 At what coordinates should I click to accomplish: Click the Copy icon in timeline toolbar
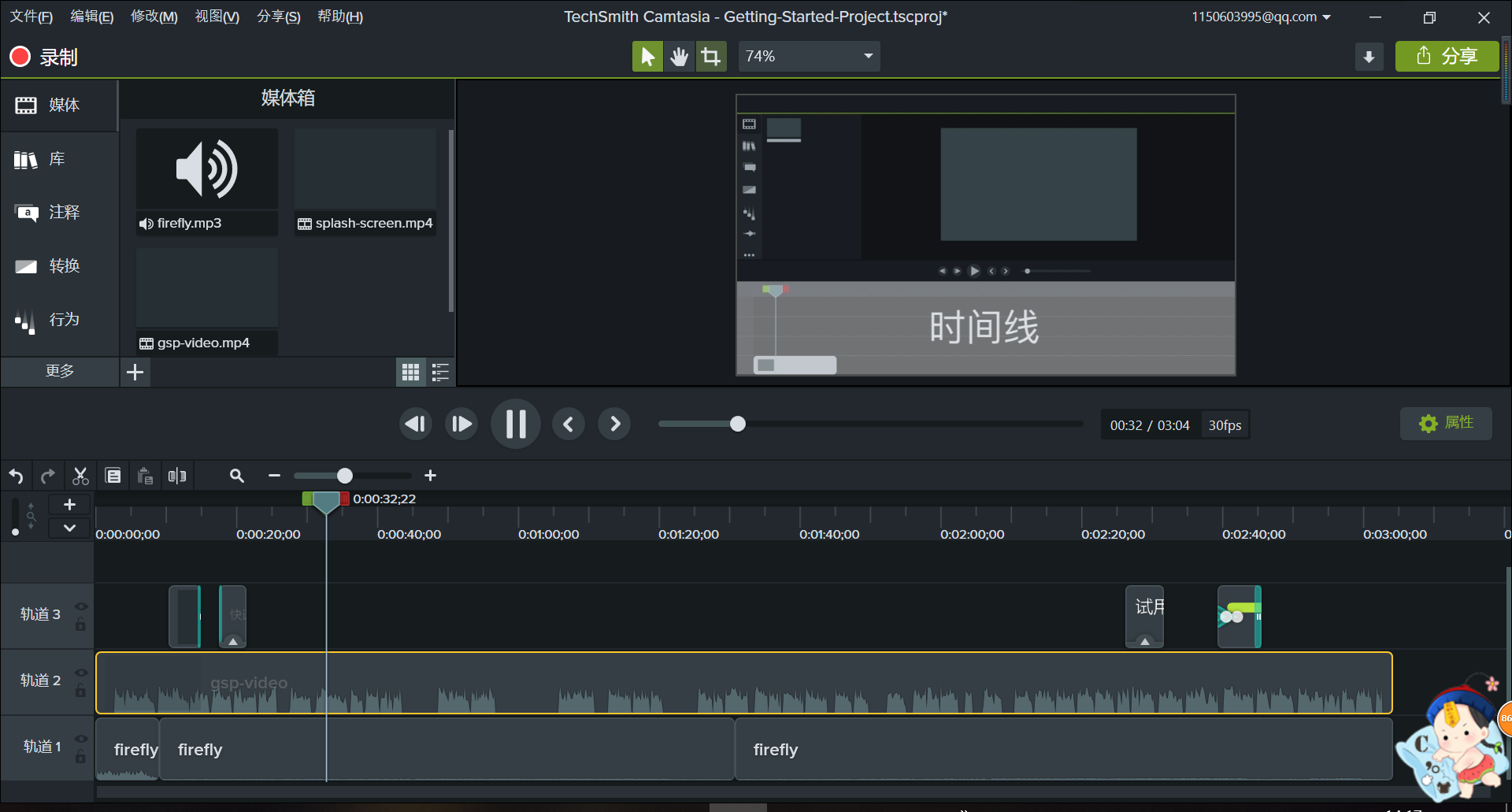pos(113,476)
